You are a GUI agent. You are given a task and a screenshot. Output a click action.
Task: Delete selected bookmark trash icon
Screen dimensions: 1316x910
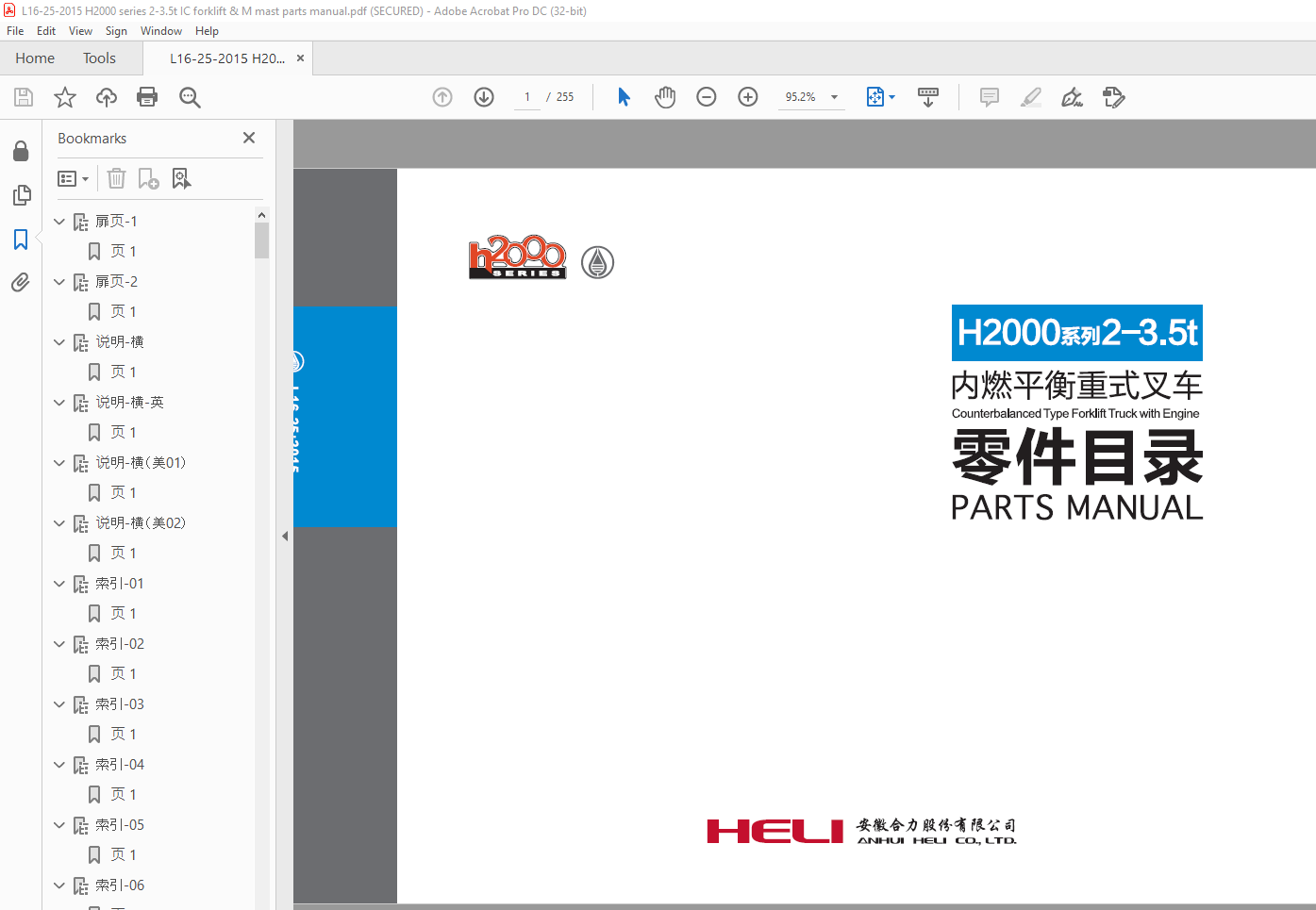[x=116, y=178]
